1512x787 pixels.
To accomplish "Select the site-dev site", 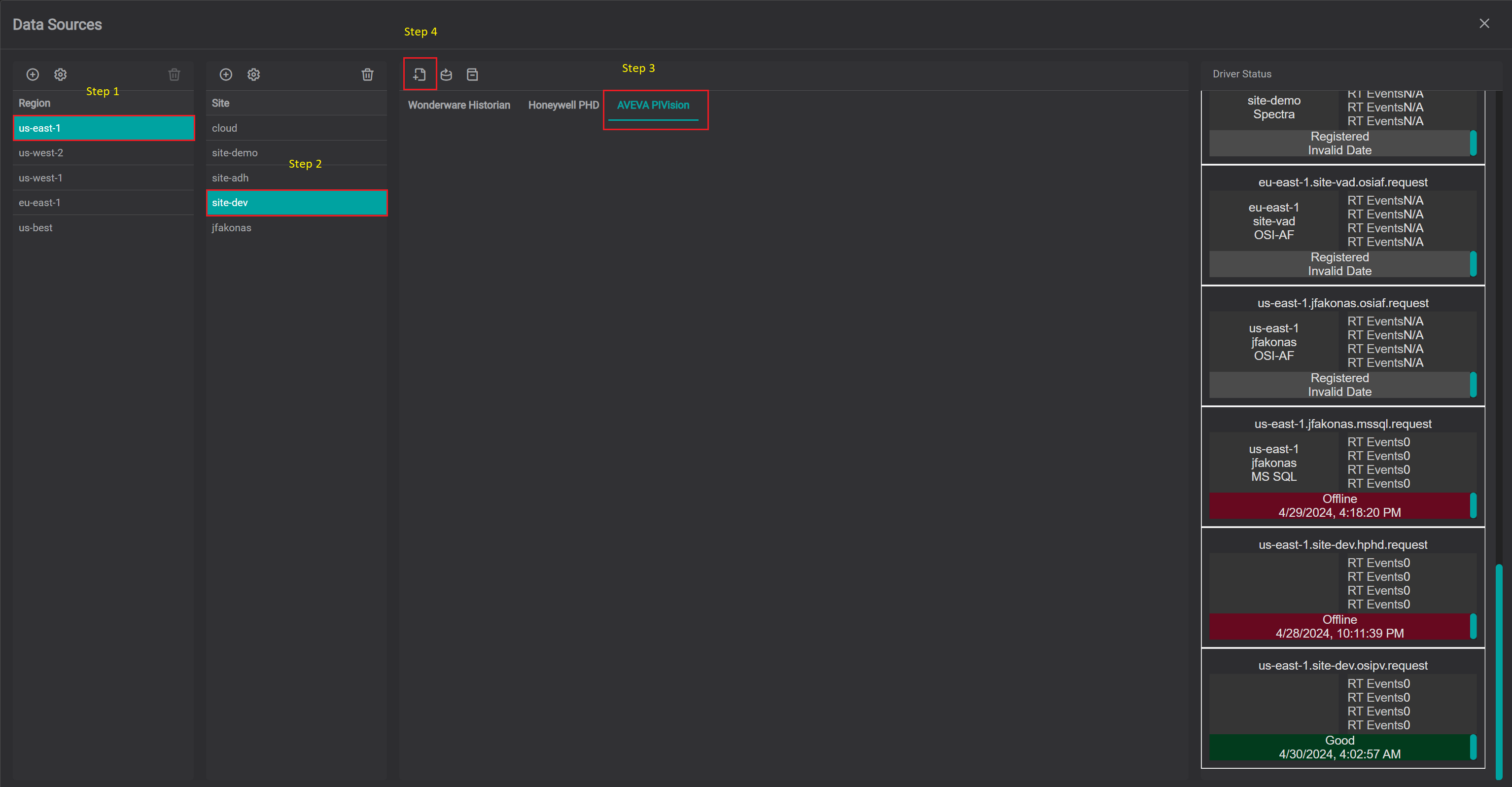I will pos(296,203).
